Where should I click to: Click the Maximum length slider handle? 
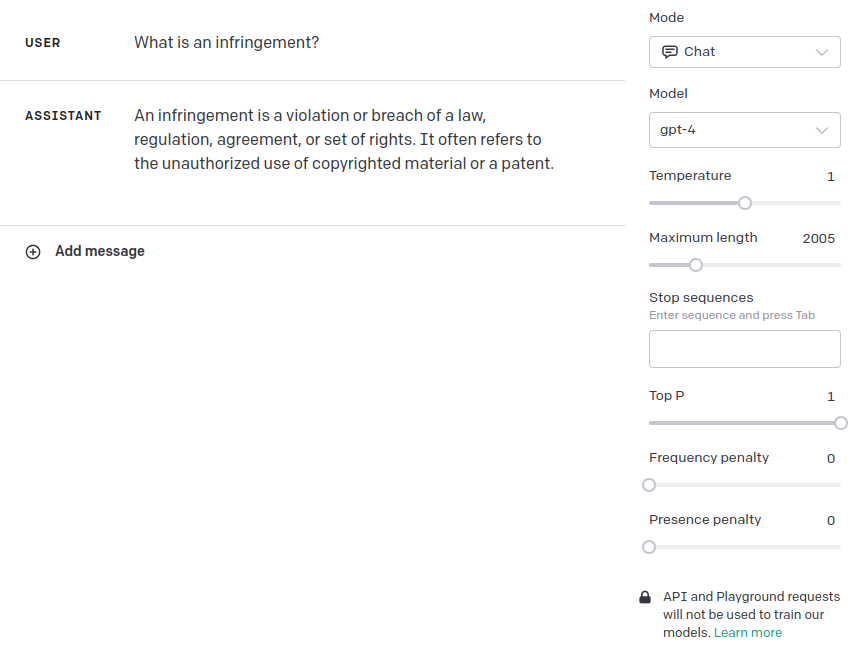[x=696, y=265]
